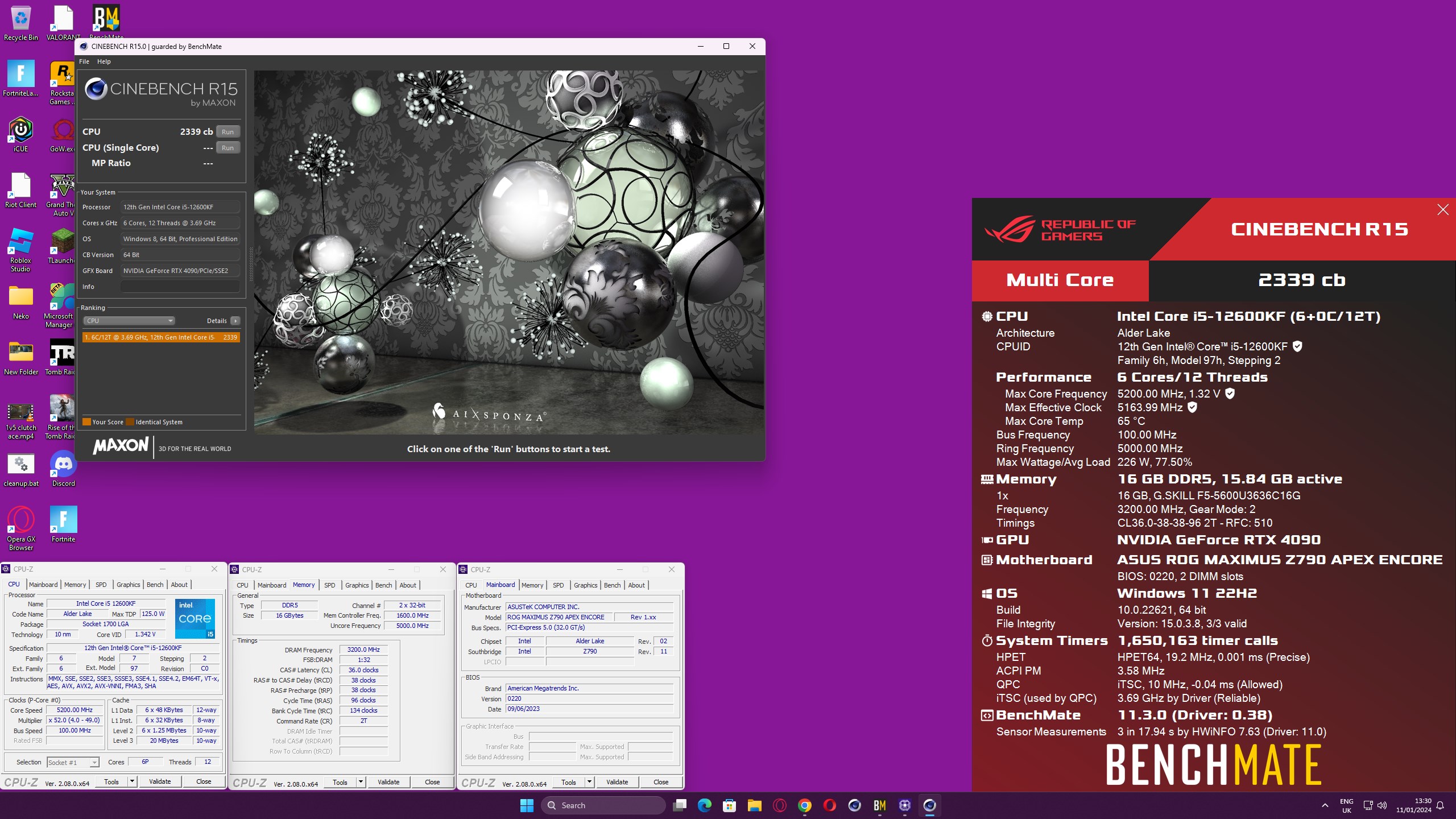Open Bench tab in second CPU-Z window
Image resolution: width=1456 pixels, height=819 pixels.
pyautogui.click(x=384, y=585)
